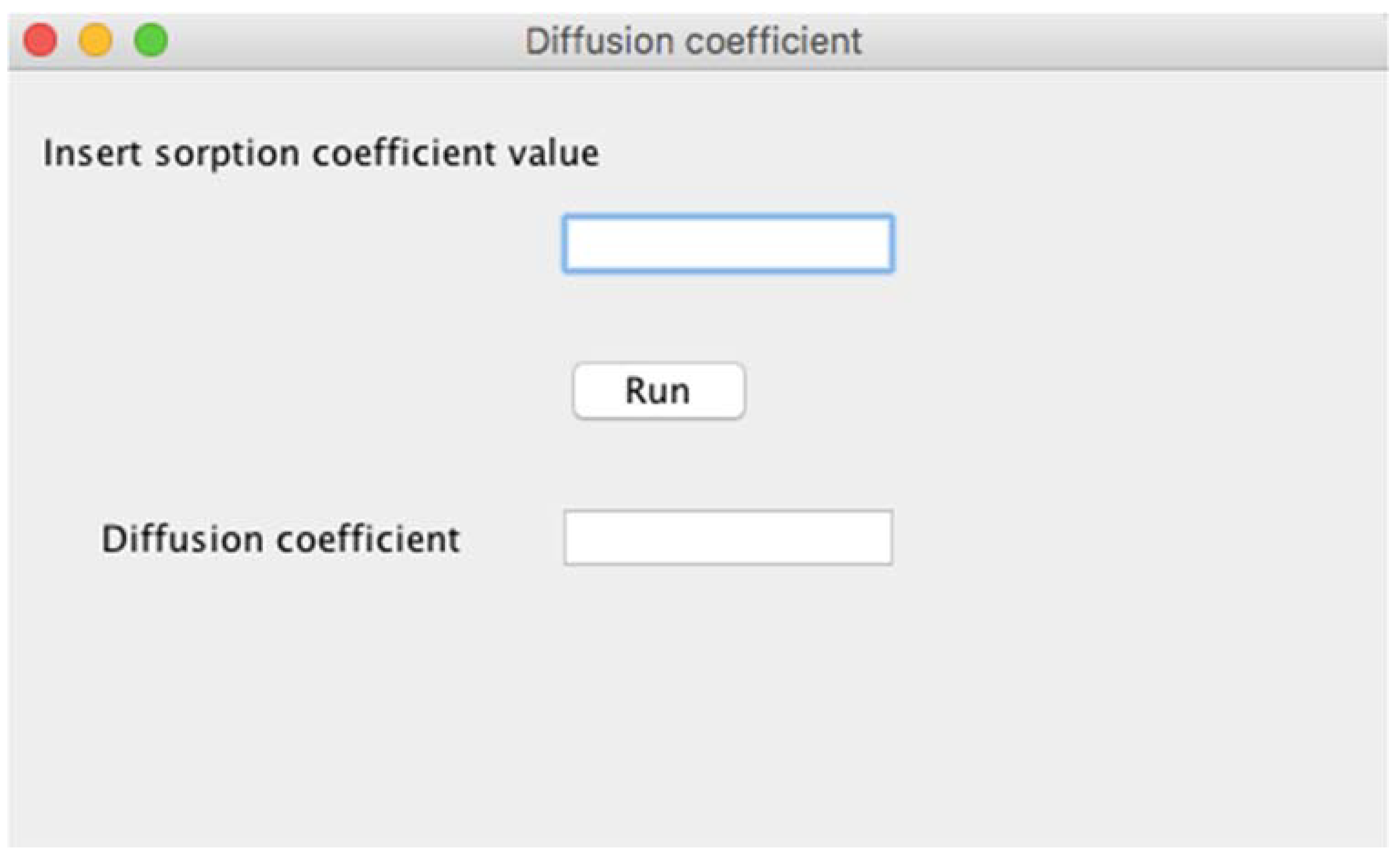Close the window with red button
This screenshot has width=1400, height=867.
click(x=40, y=40)
